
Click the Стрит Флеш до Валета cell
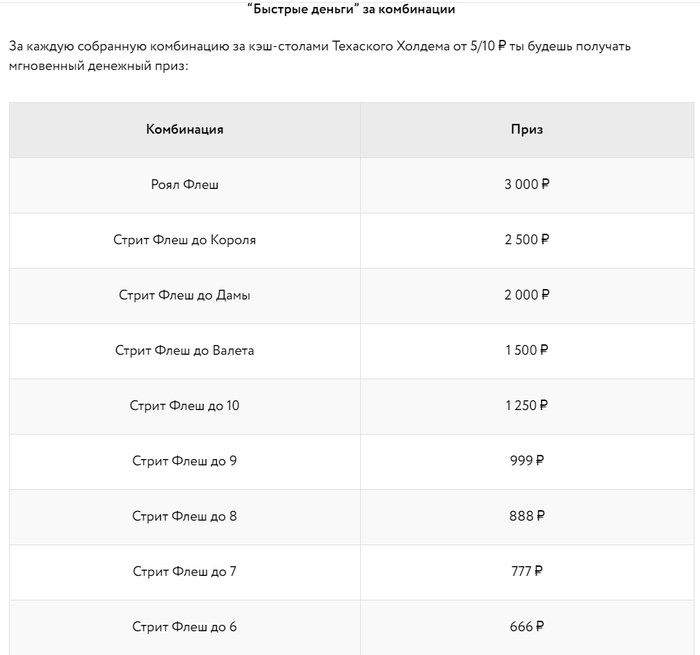[185, 351]
